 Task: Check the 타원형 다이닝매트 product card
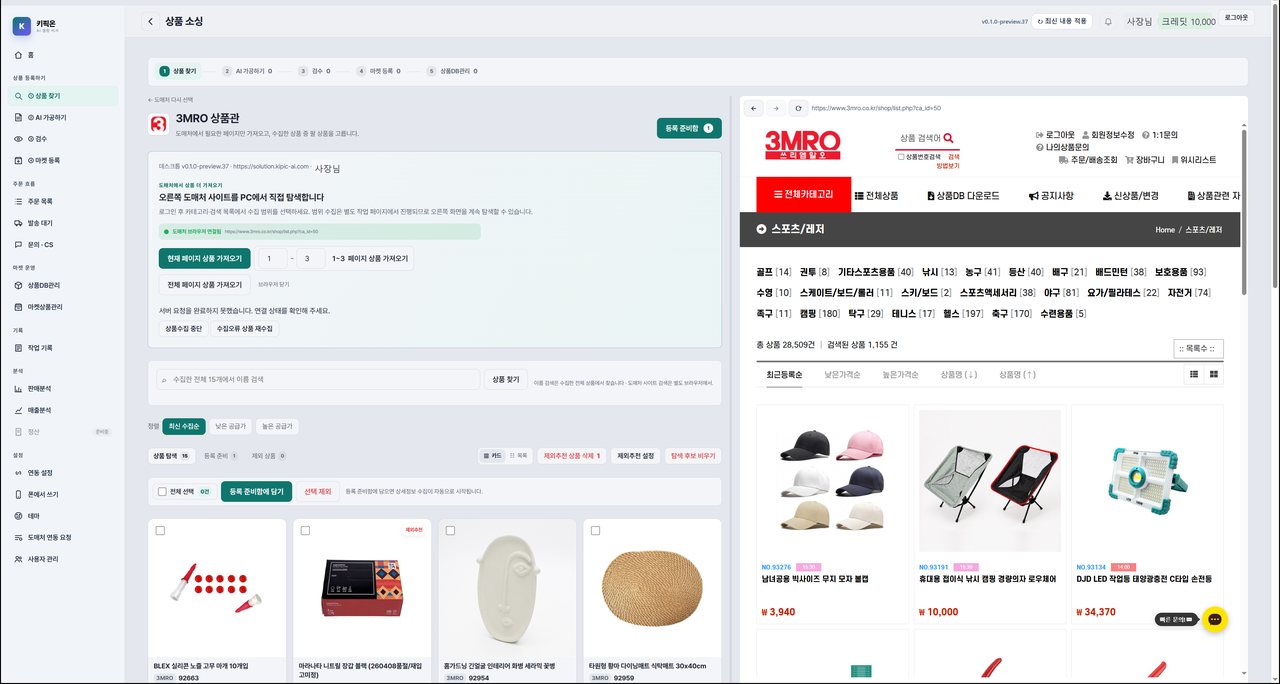(x=595, y=531)
